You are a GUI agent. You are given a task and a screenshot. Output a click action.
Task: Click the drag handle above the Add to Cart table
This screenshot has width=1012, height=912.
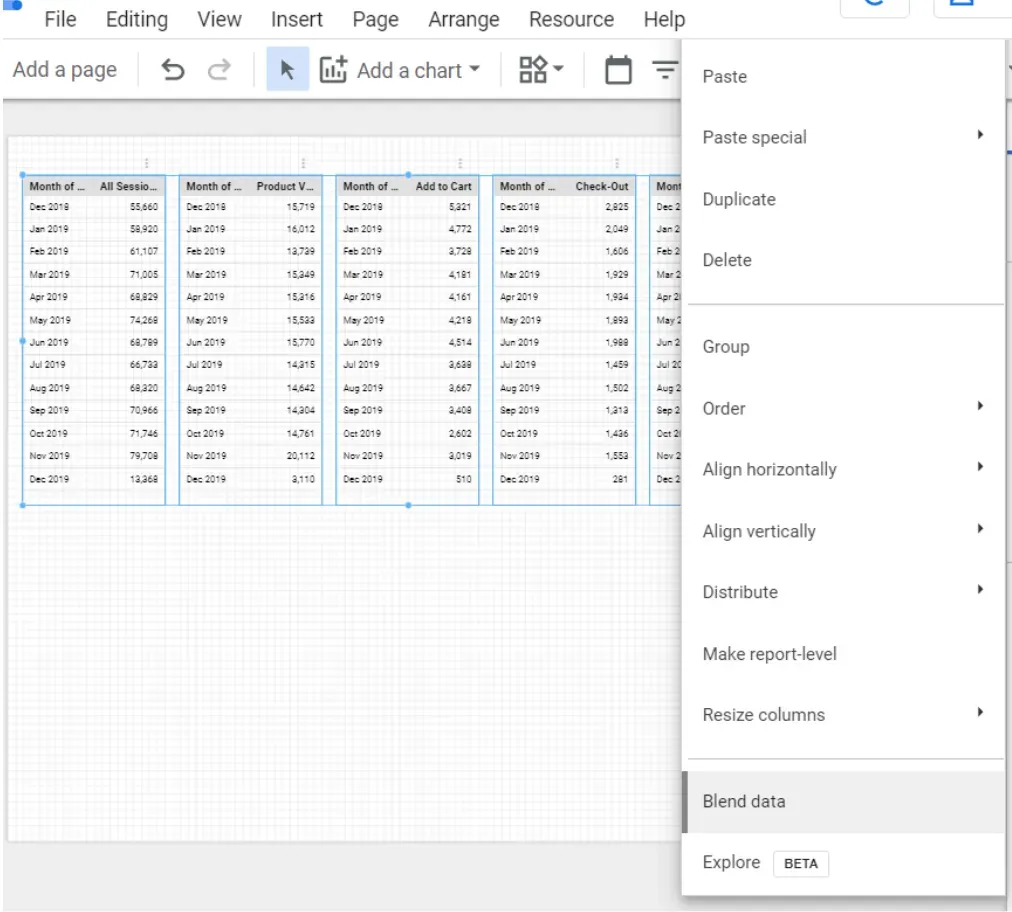tap(460, 163)
